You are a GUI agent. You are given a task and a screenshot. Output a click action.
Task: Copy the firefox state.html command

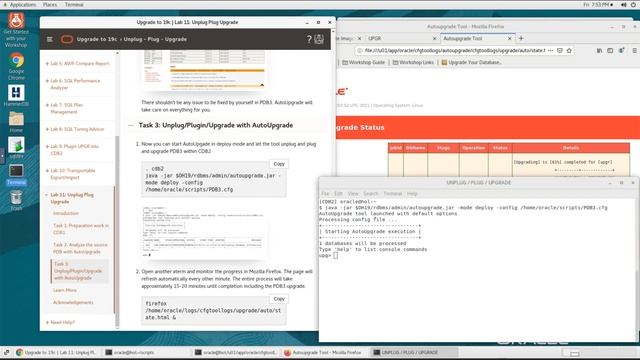[279, 299]
